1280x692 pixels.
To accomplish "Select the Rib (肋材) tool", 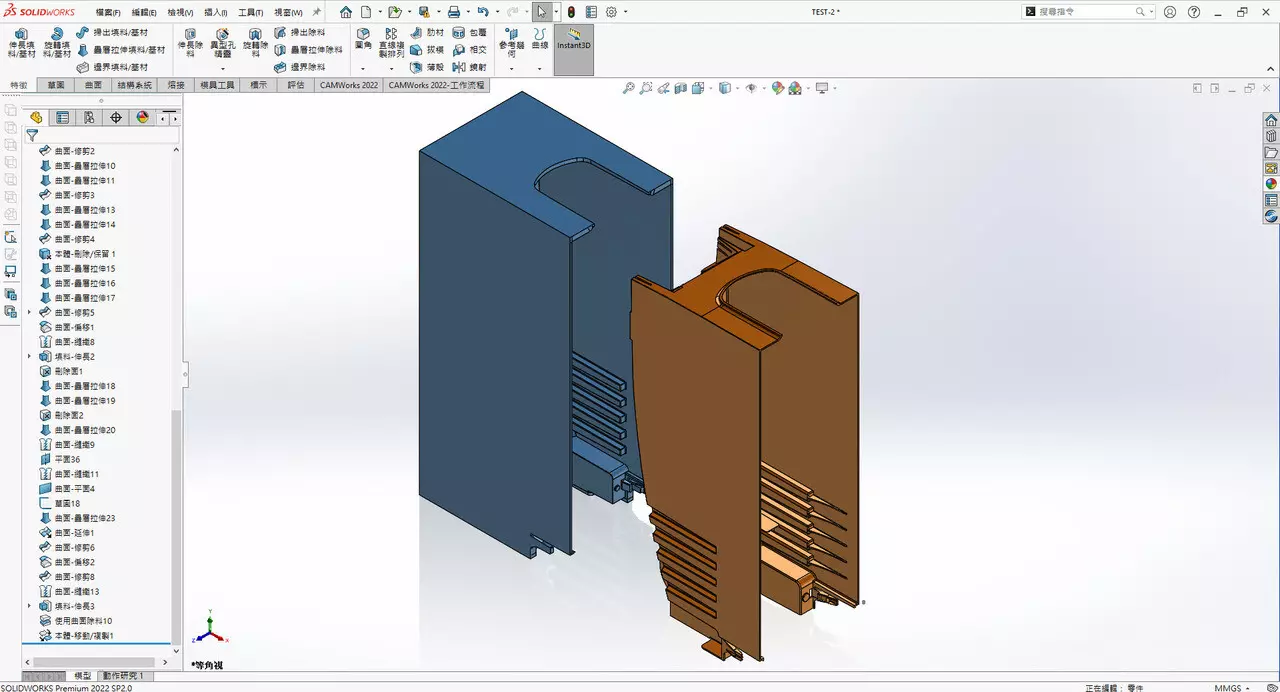I will point(429,33).
